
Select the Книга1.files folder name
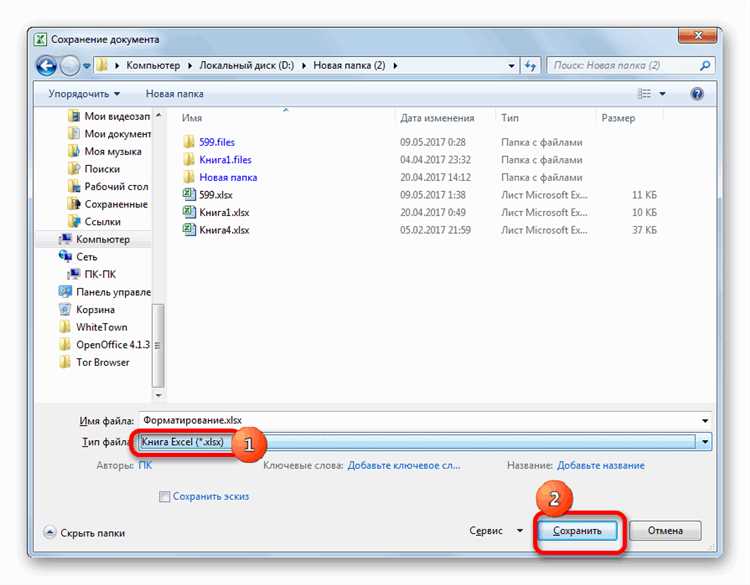point(225,160)
